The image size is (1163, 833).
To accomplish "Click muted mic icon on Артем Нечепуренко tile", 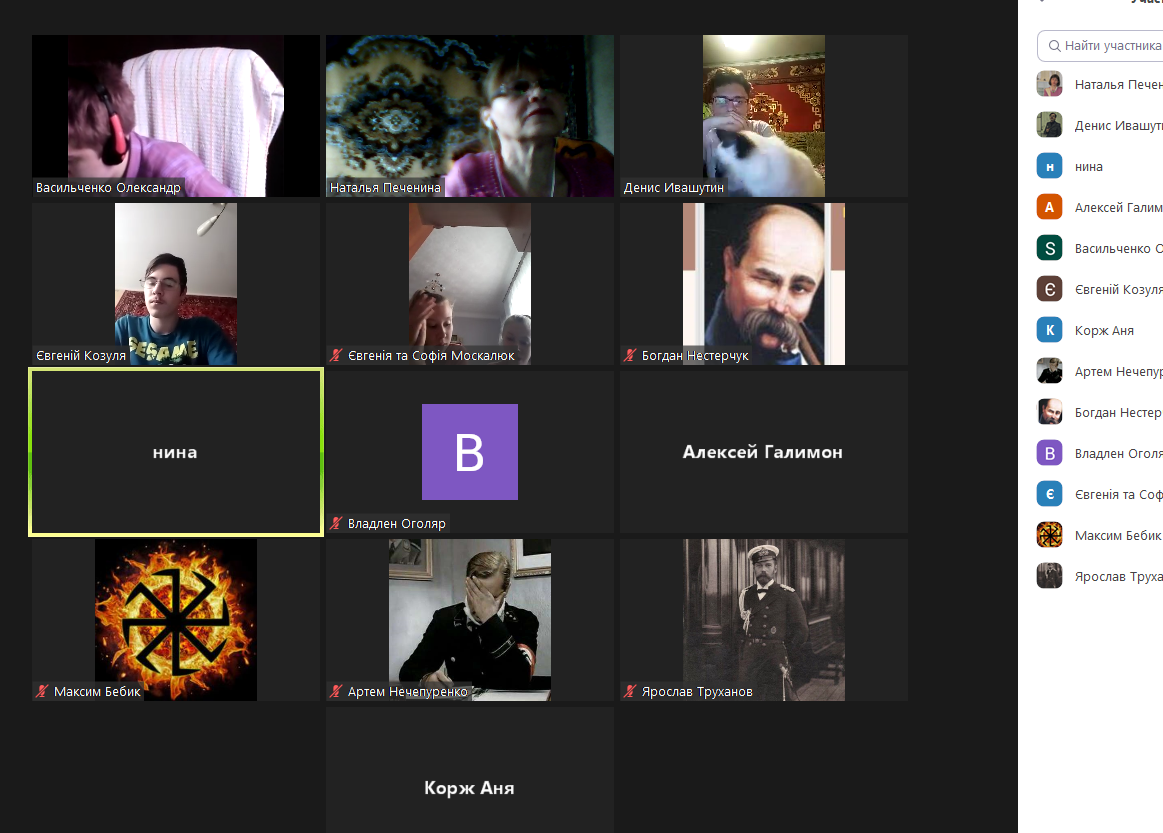I will click(x=336, y=691).
